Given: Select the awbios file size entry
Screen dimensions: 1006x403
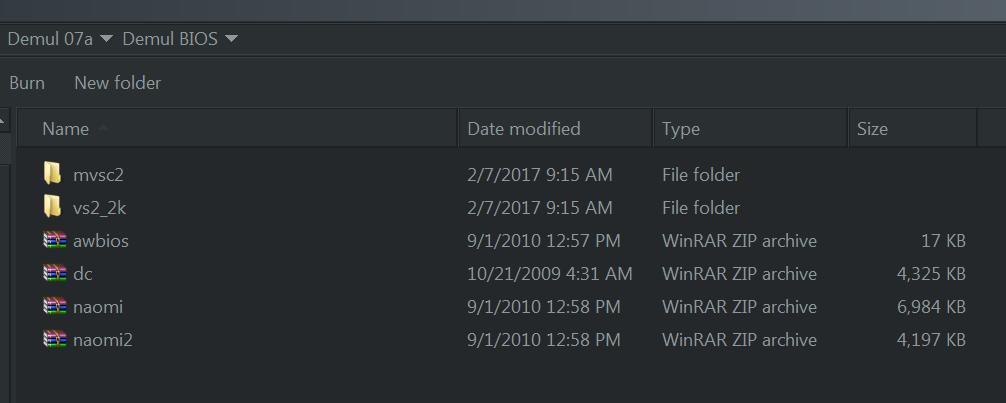Looking at the screenshot, I should tap(942, 241).
